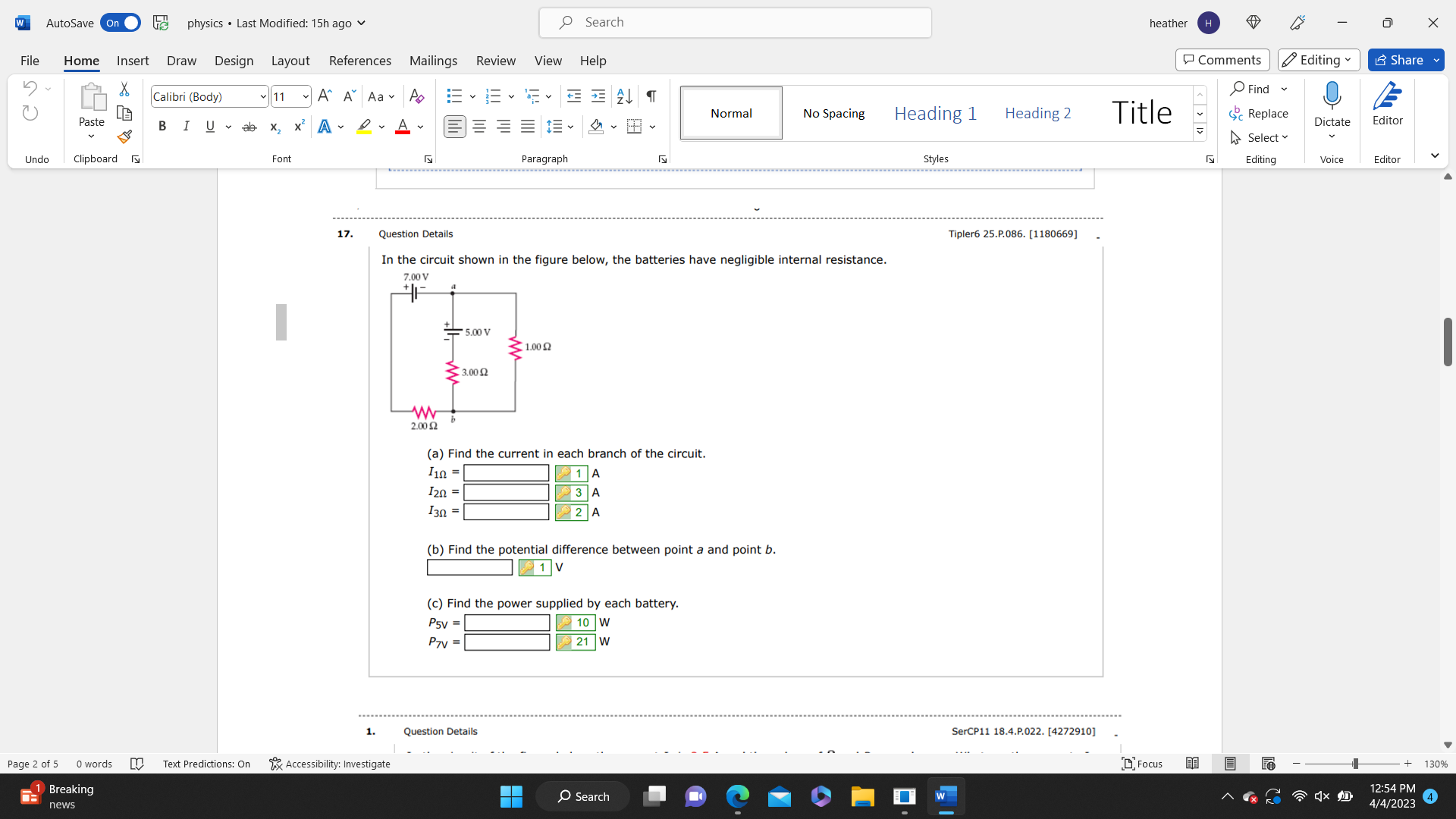
Task: Expand the font size dropdown
Action: tap(305, 96)
